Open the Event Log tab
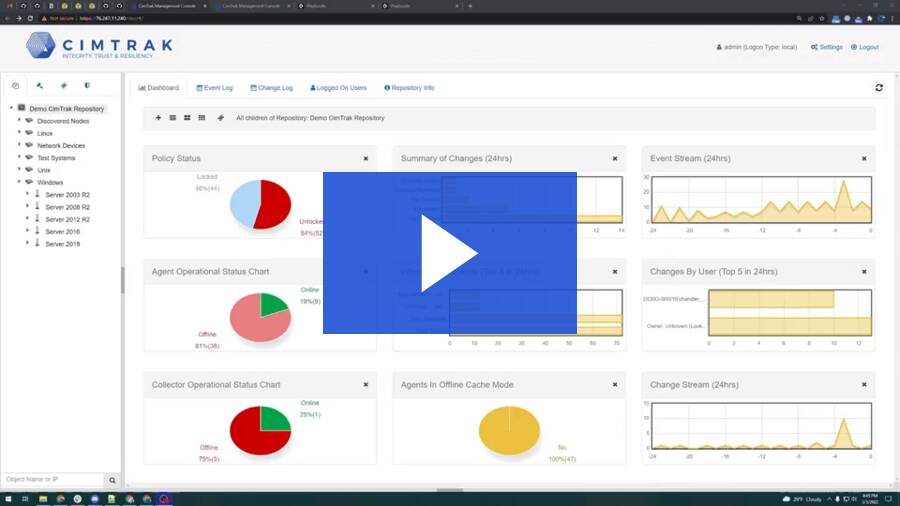Viewport: 900px width, 506px height. 215,88
